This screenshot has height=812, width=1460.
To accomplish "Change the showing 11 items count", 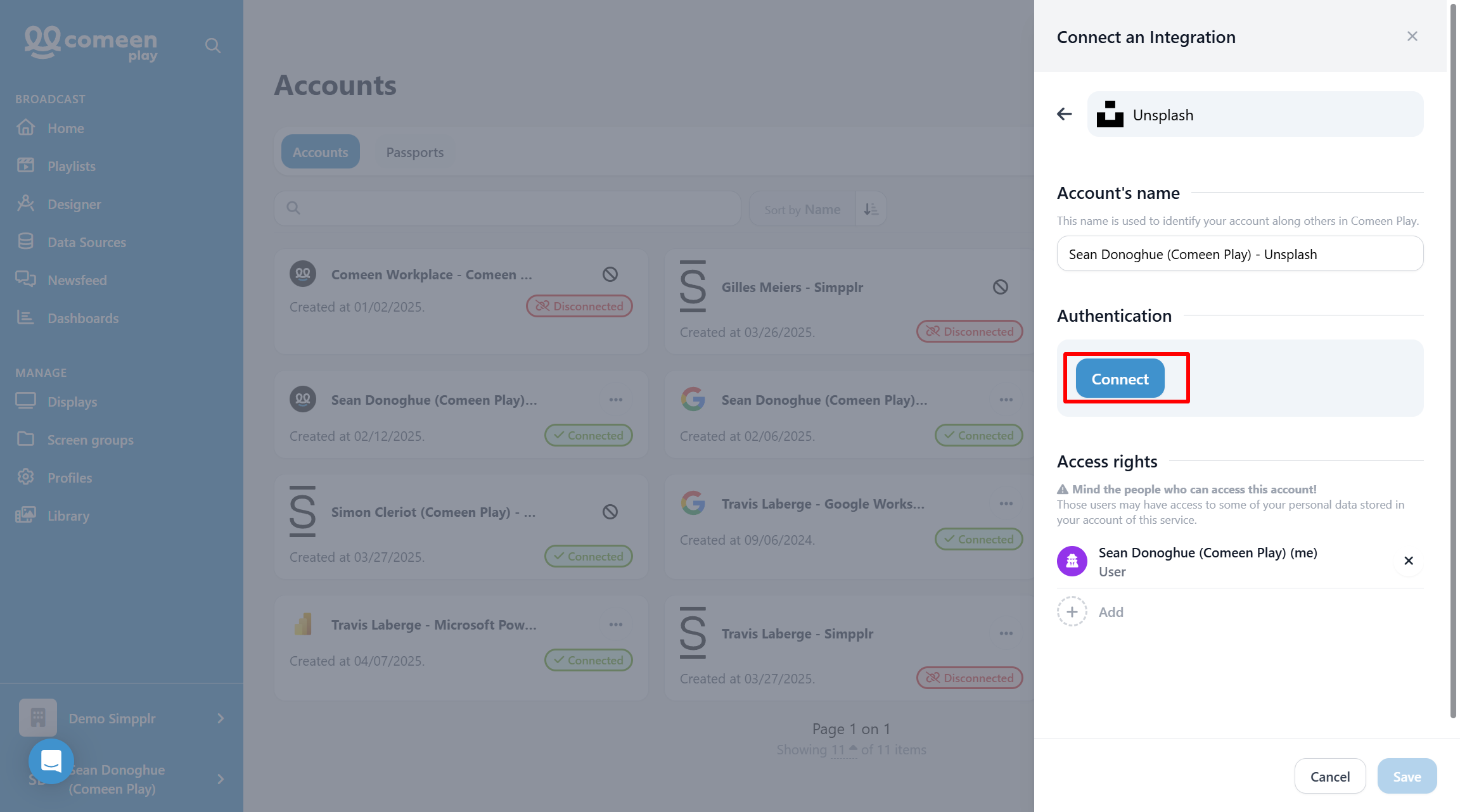I will tap(843, 750).
